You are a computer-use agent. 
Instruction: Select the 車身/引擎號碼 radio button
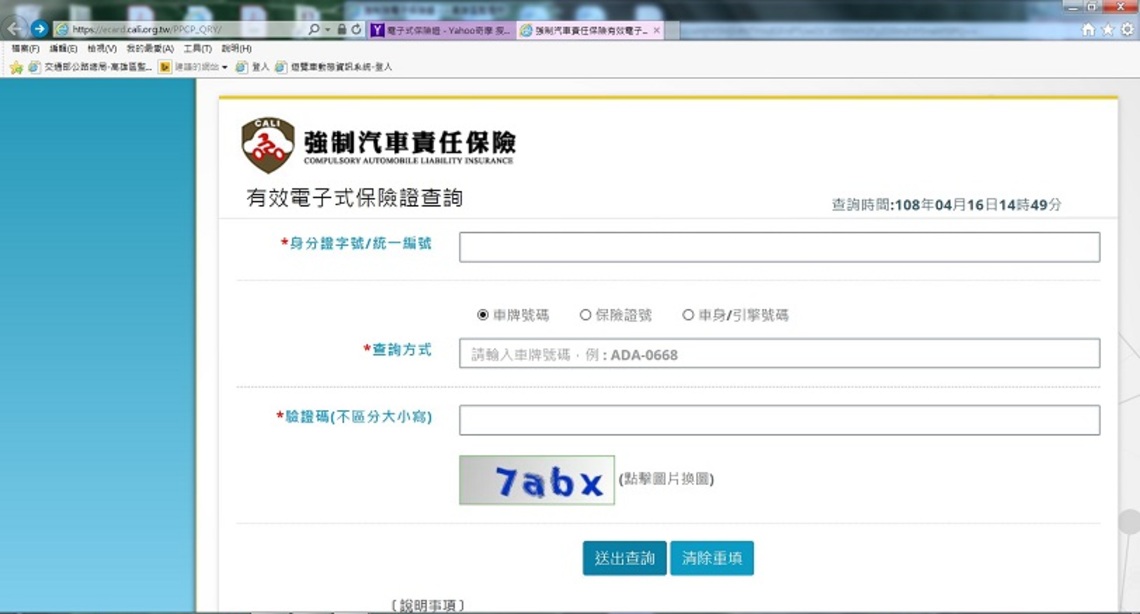(x=688, y=315)
